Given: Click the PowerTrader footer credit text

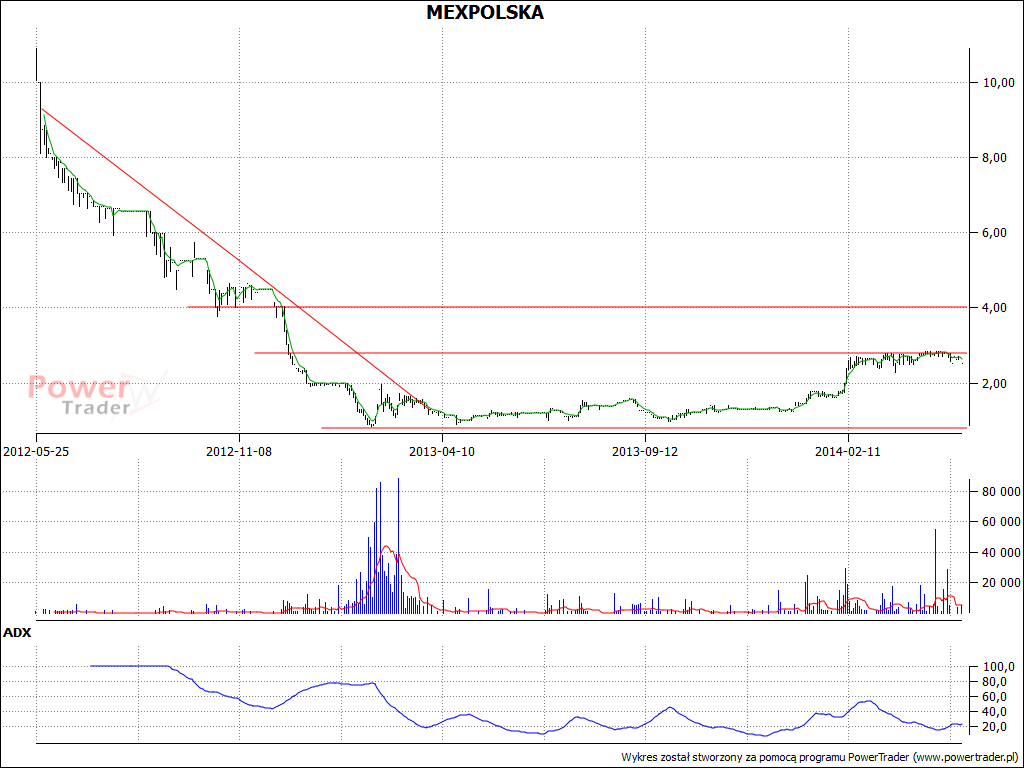Looking at the screenshot, I should tap(821, 758).
